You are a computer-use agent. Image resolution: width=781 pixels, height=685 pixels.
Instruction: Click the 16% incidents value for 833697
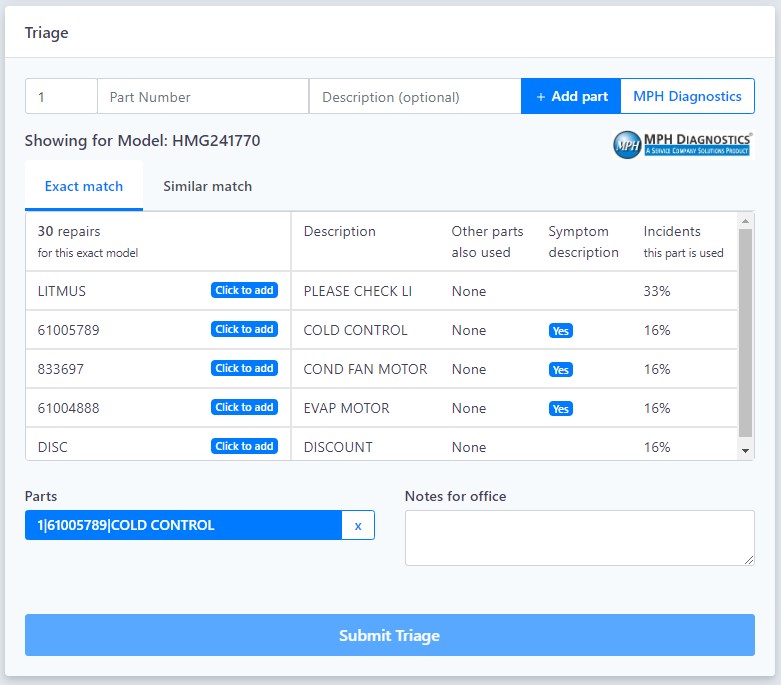pos(656,369)
